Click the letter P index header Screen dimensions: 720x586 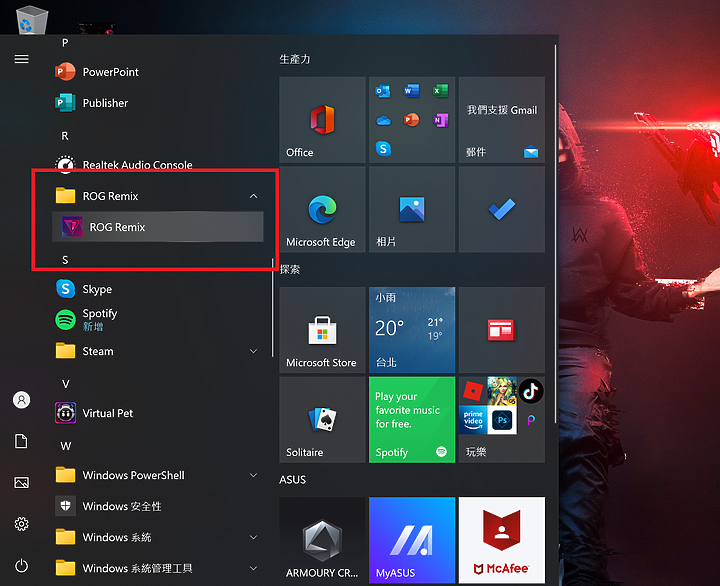click(x=65, y=43)
